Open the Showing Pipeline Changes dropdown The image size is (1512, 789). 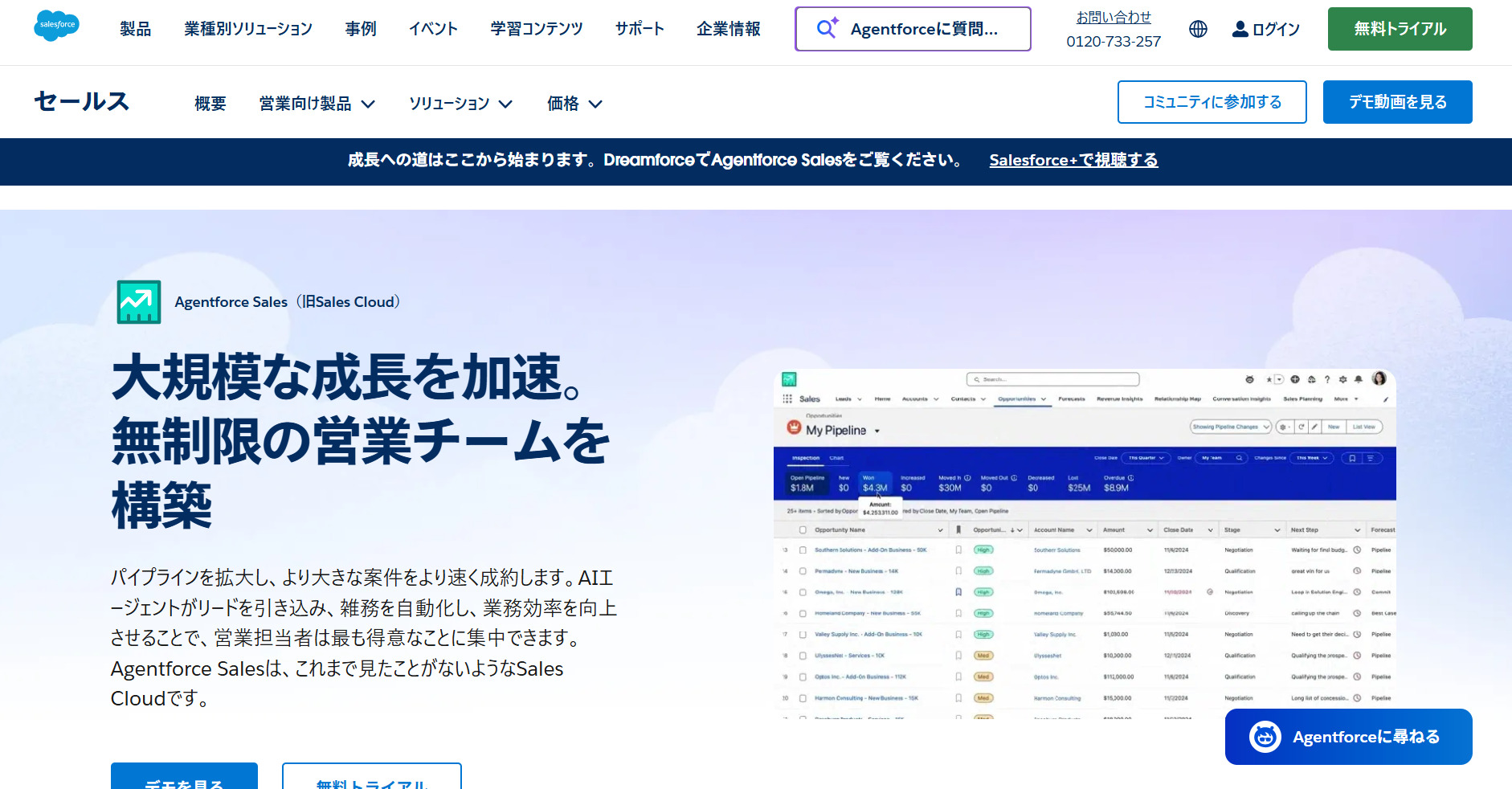pyautogui.click(x=1230, y=427)
